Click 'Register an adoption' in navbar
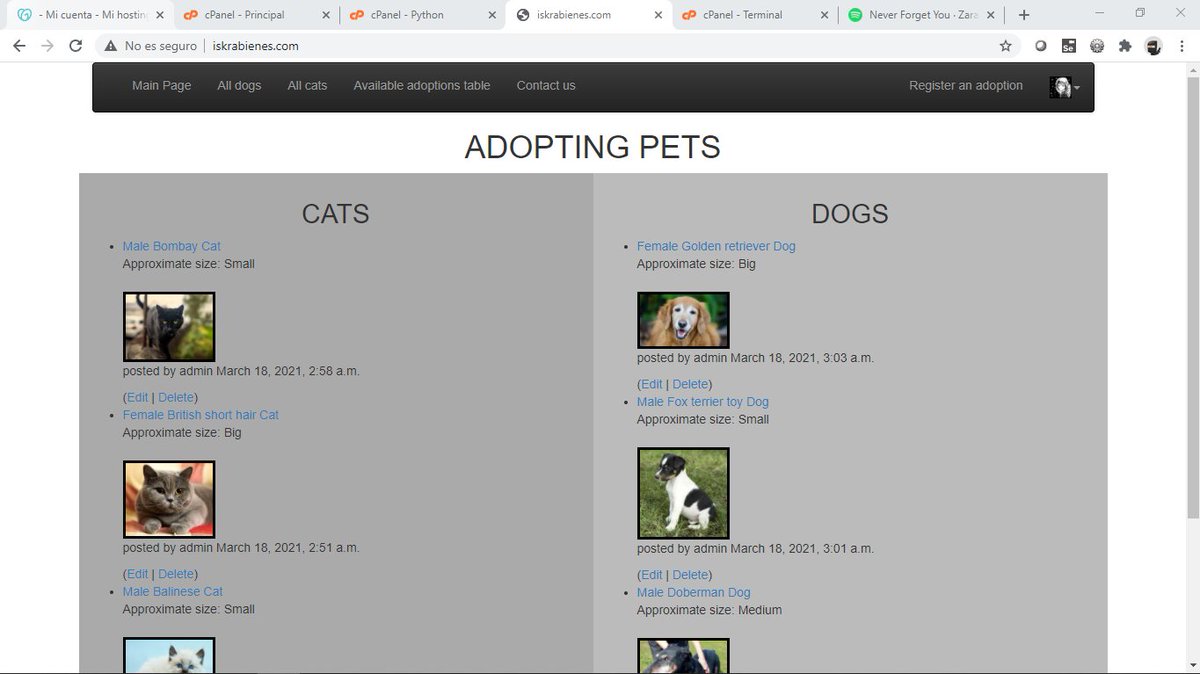1200x674 pixels. [966, 86]
